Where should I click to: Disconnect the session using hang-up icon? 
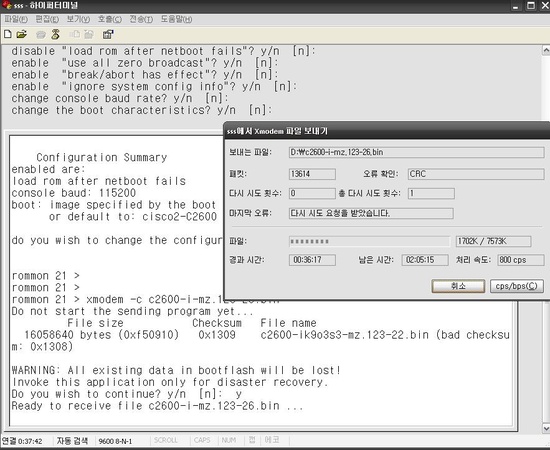55,34
